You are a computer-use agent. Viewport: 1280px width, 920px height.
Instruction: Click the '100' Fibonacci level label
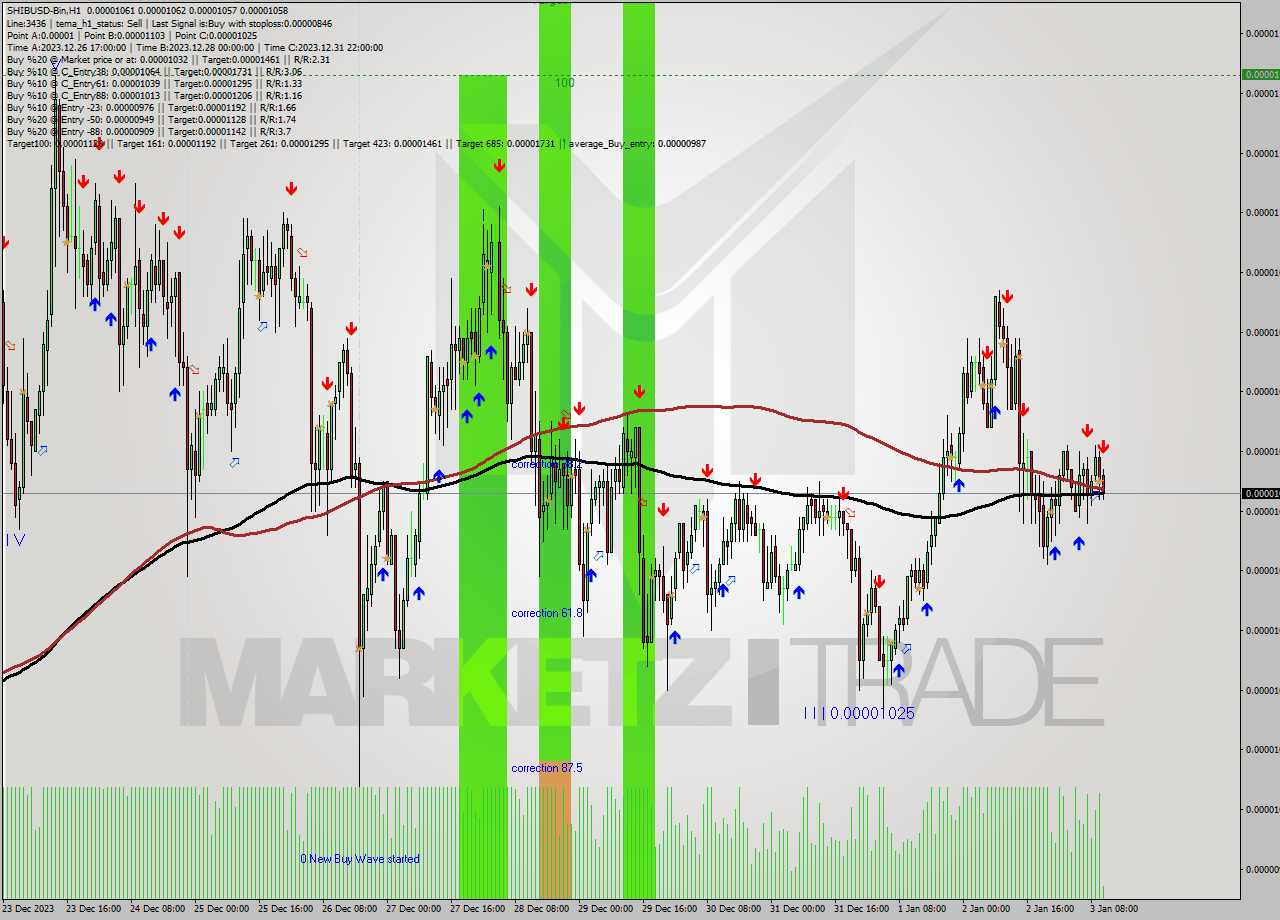click(565, 83)
